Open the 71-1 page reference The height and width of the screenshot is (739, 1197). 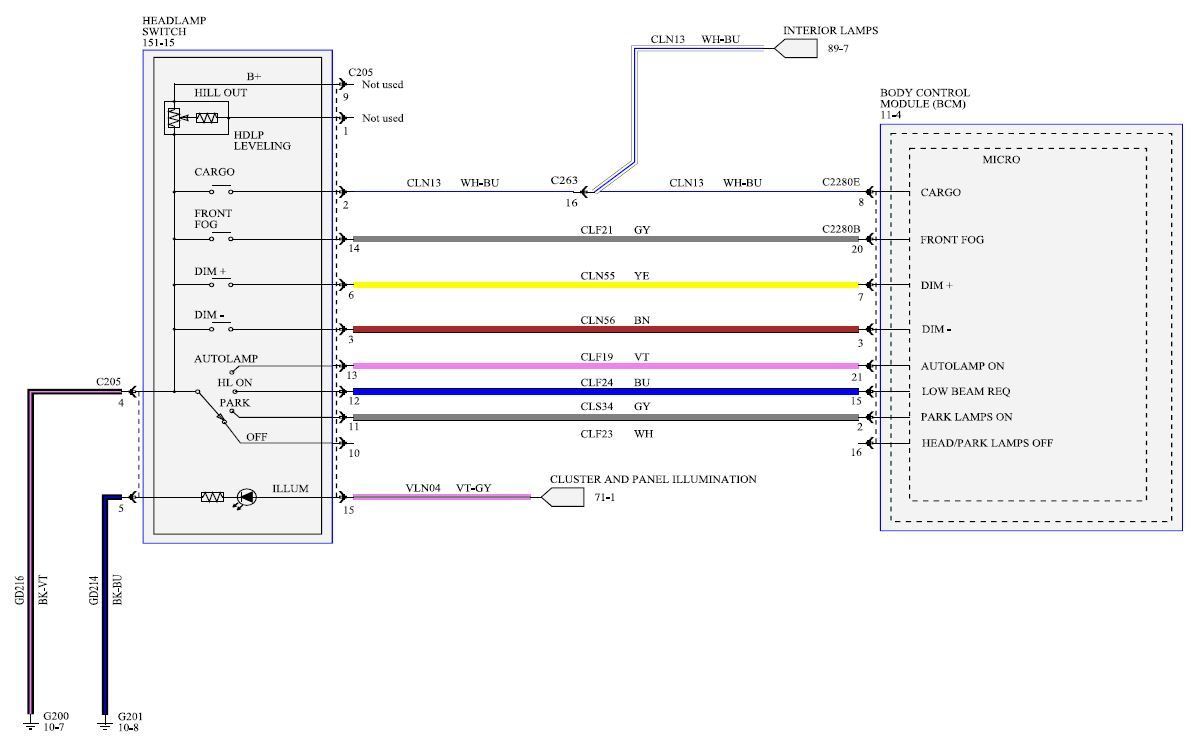pos(602,497)
